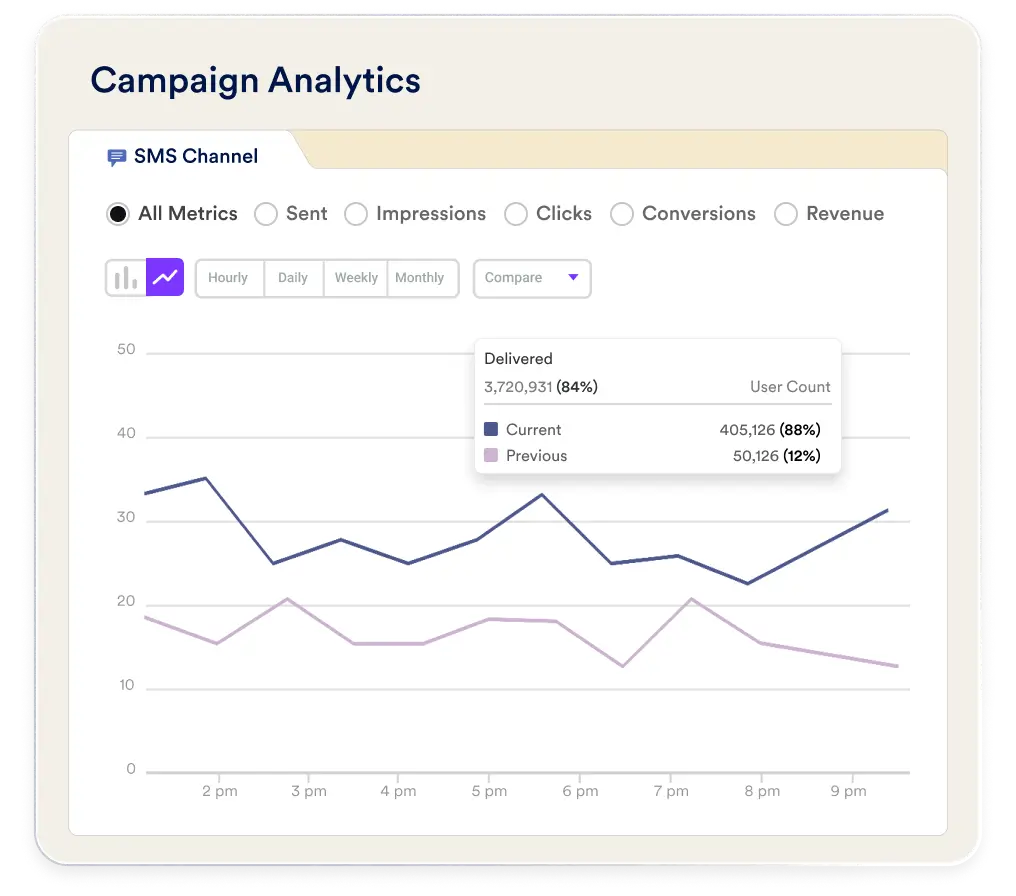Select the Clicks radio button
The image size is (1016, 896).
click(516, 214)
